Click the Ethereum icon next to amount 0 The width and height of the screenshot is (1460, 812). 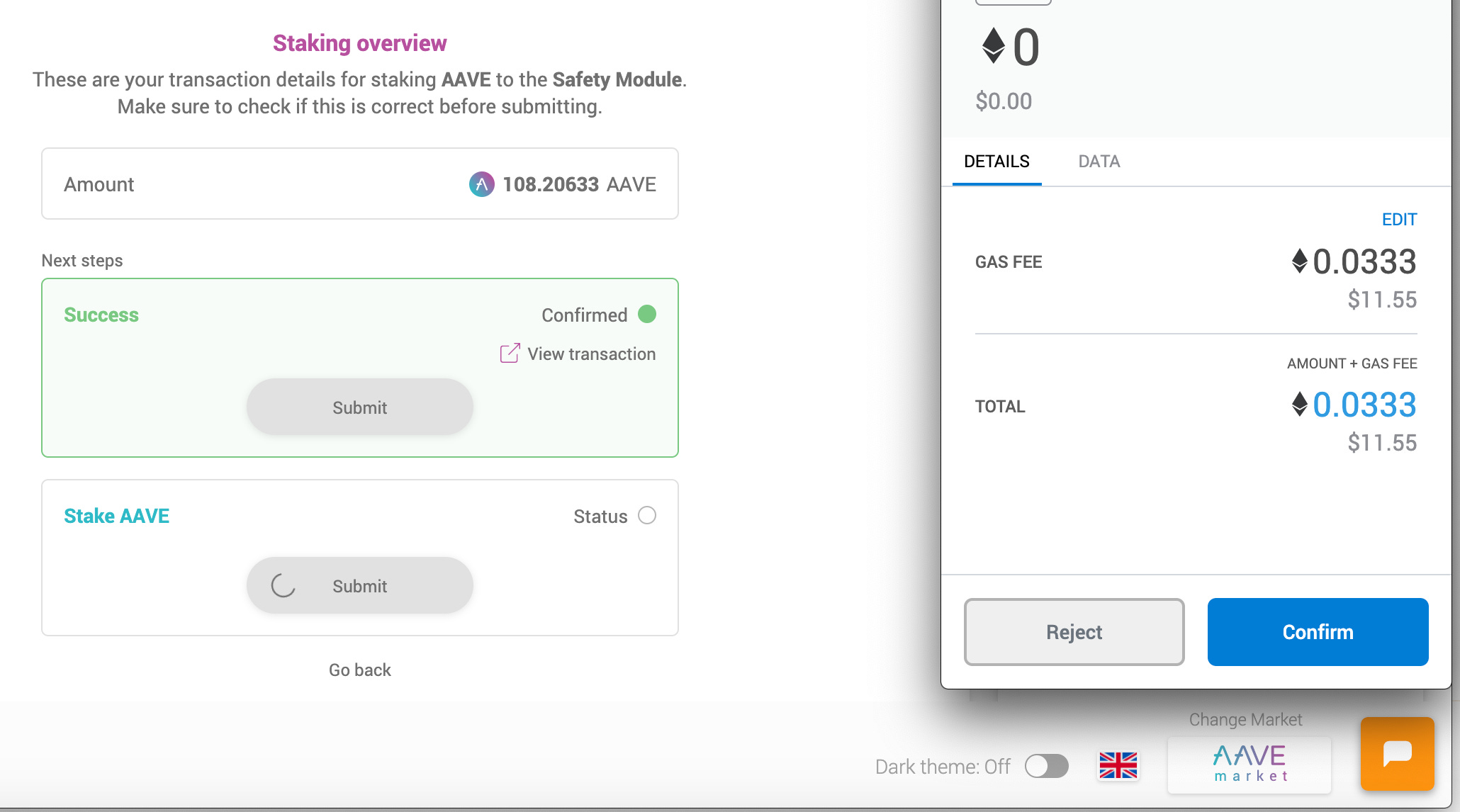click(993, 46)
